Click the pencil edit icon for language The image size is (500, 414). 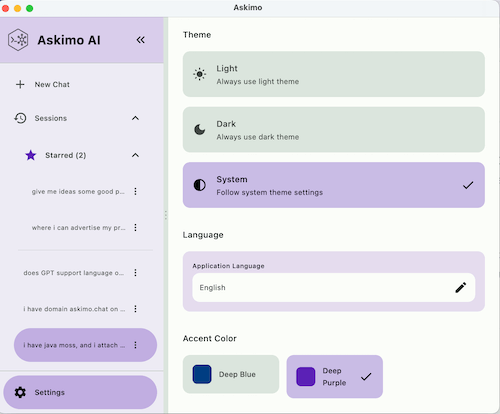pos(461,287)
